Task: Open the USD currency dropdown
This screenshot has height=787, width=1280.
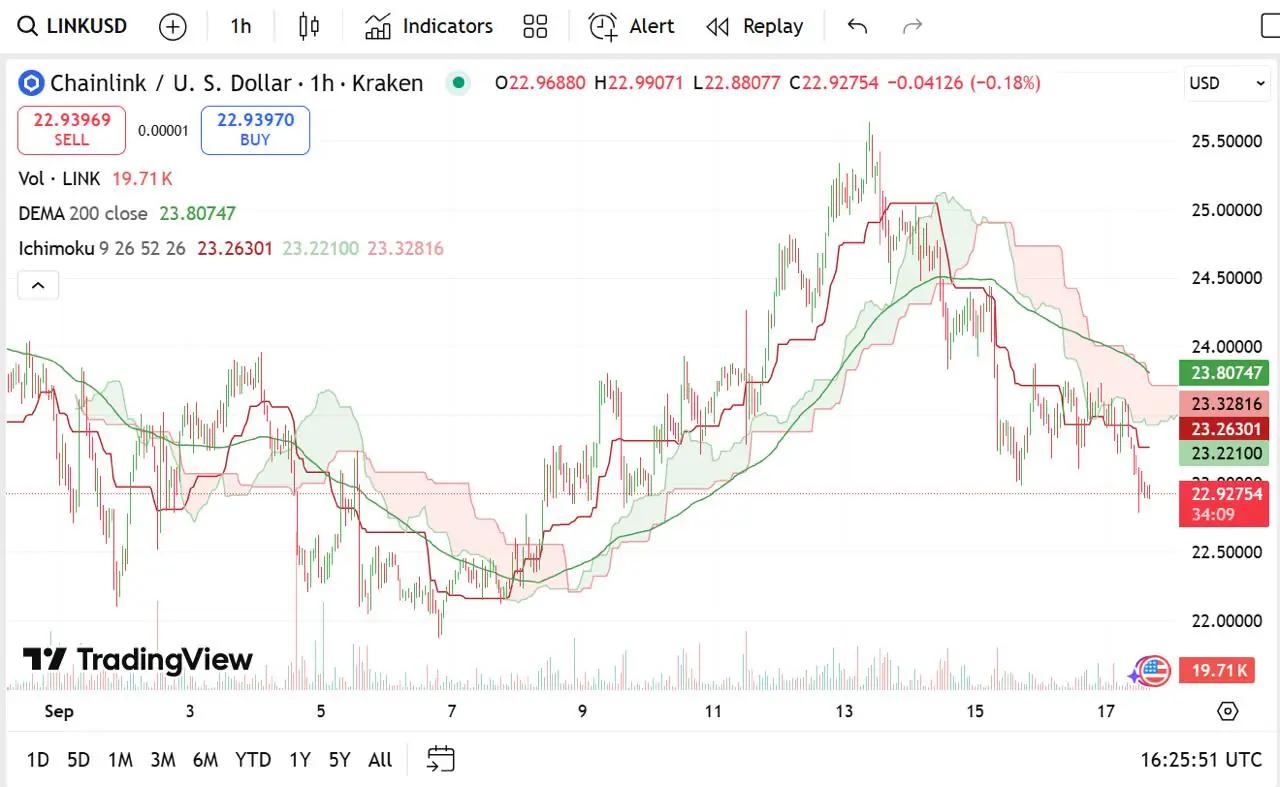Action: pos(1226,83)
